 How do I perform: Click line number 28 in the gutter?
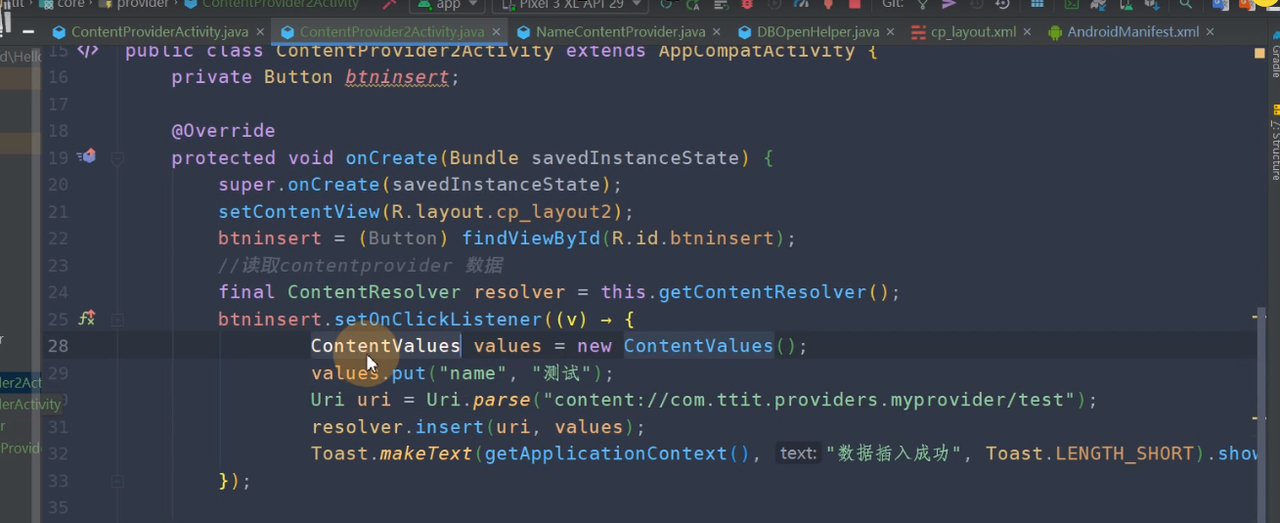coord(57,346)
